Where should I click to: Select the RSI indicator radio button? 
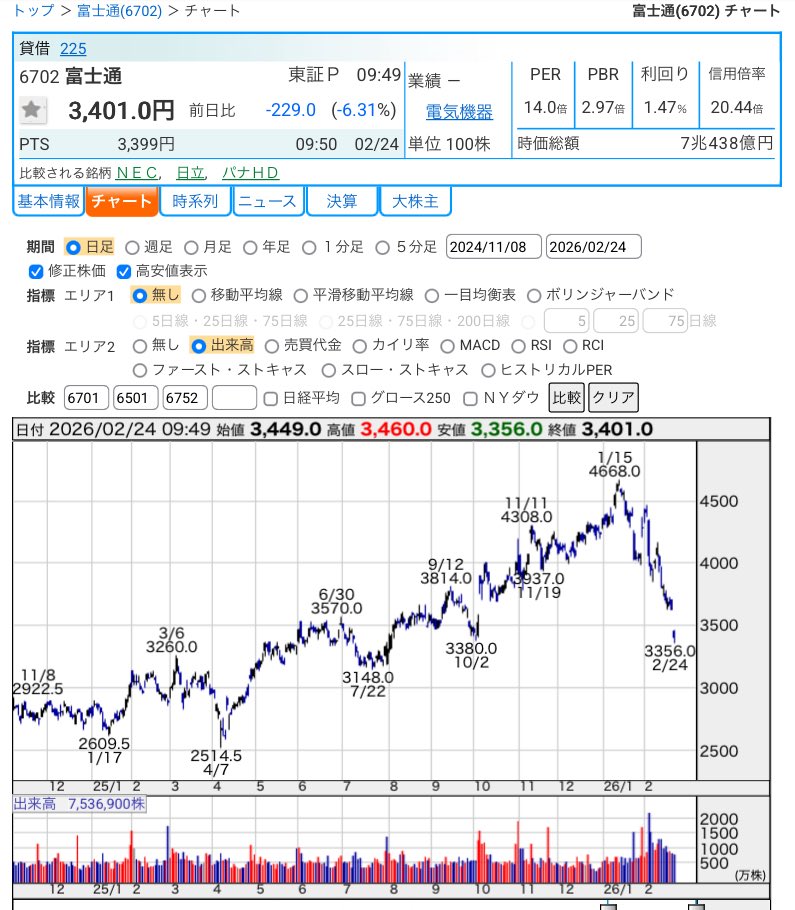point(518,346)
